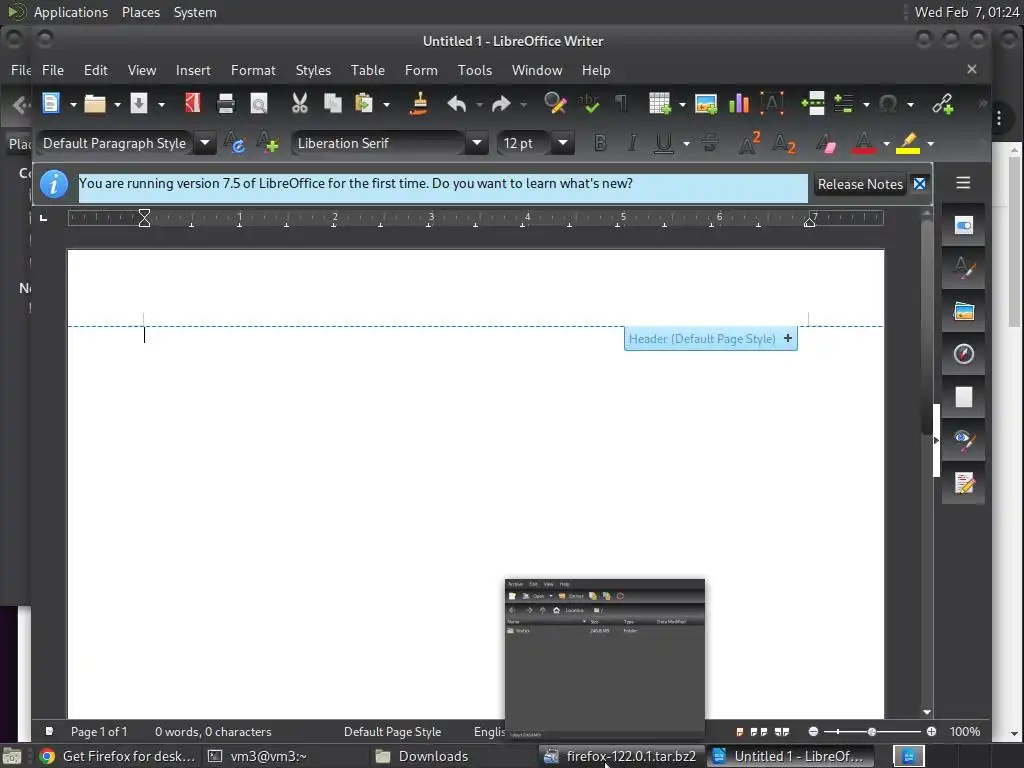Expand the Save options arrow
The width and height of the screenshot is (1024, 768).
point(161,104)
